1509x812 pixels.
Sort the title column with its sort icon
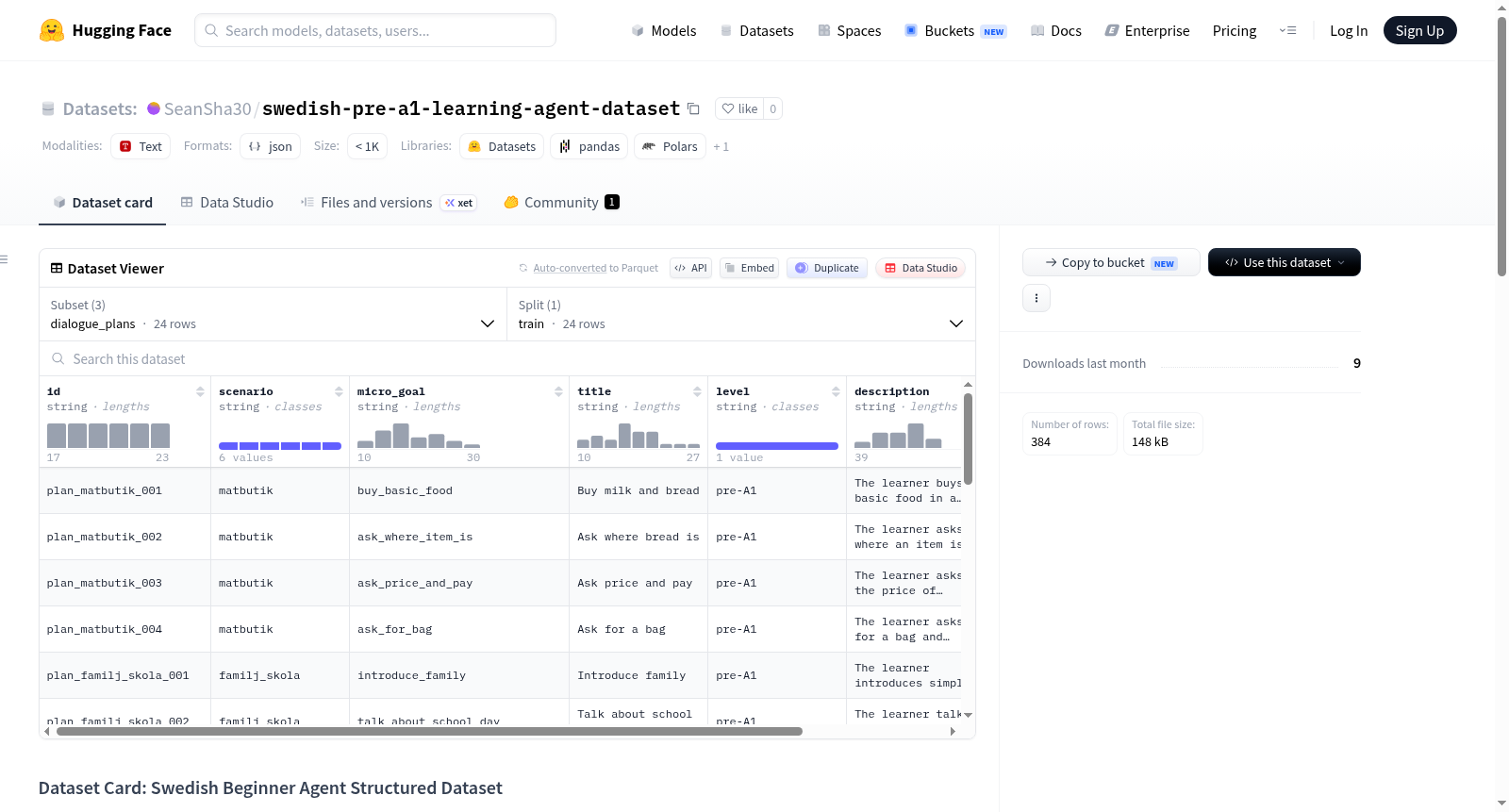click(x=697, y=391)
